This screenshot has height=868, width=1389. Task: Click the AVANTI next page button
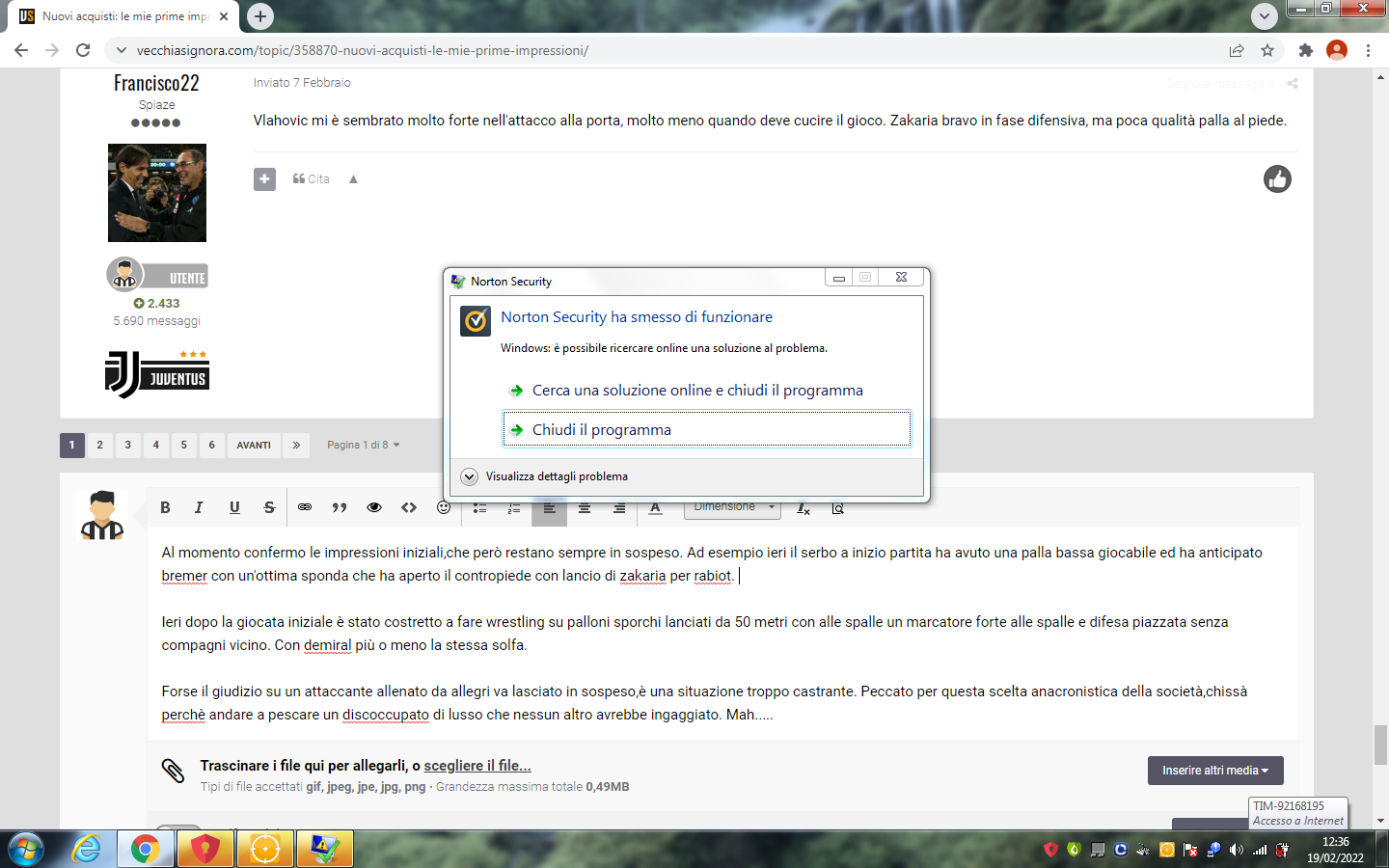click(x=254, y=445)
